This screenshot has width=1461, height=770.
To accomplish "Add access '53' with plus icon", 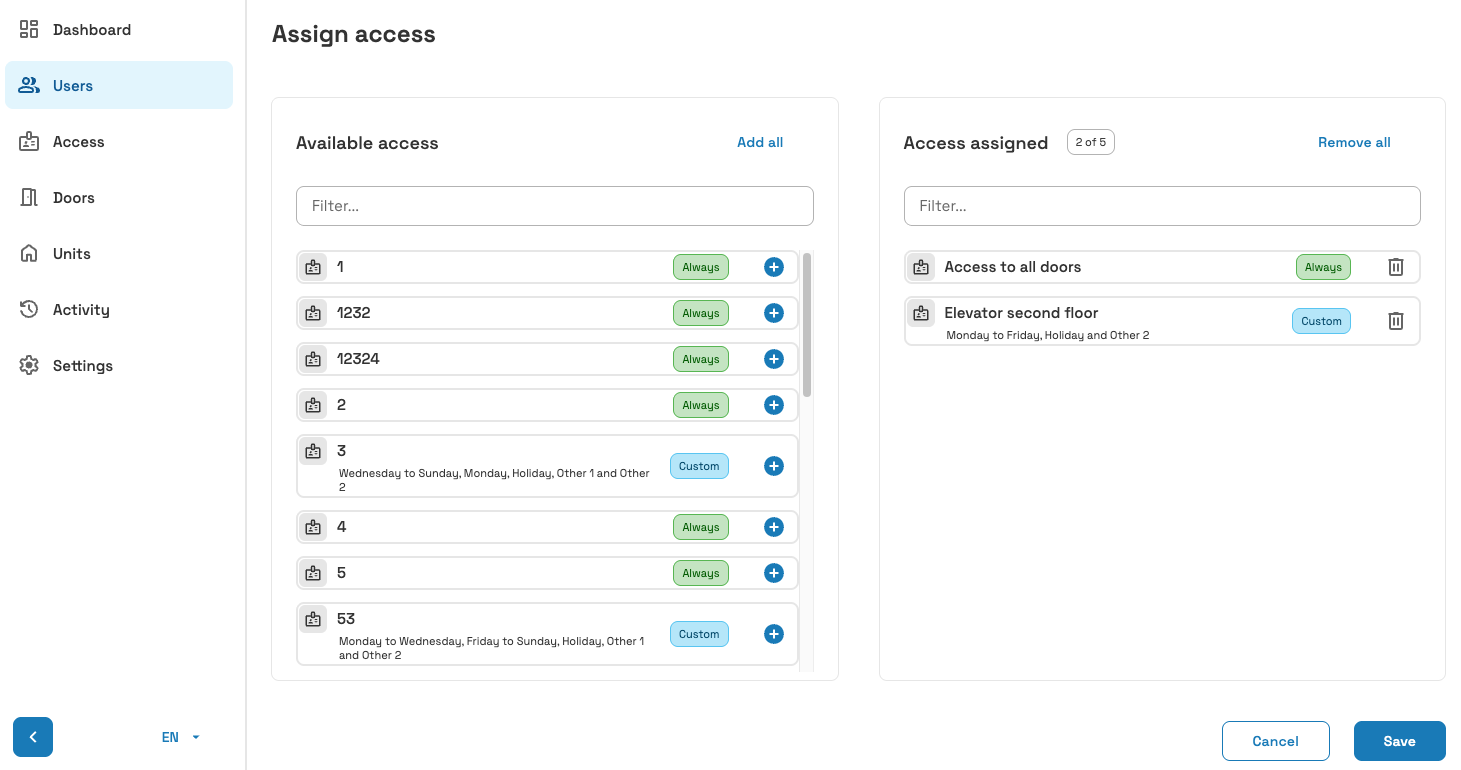I will [x=773, y=634].
